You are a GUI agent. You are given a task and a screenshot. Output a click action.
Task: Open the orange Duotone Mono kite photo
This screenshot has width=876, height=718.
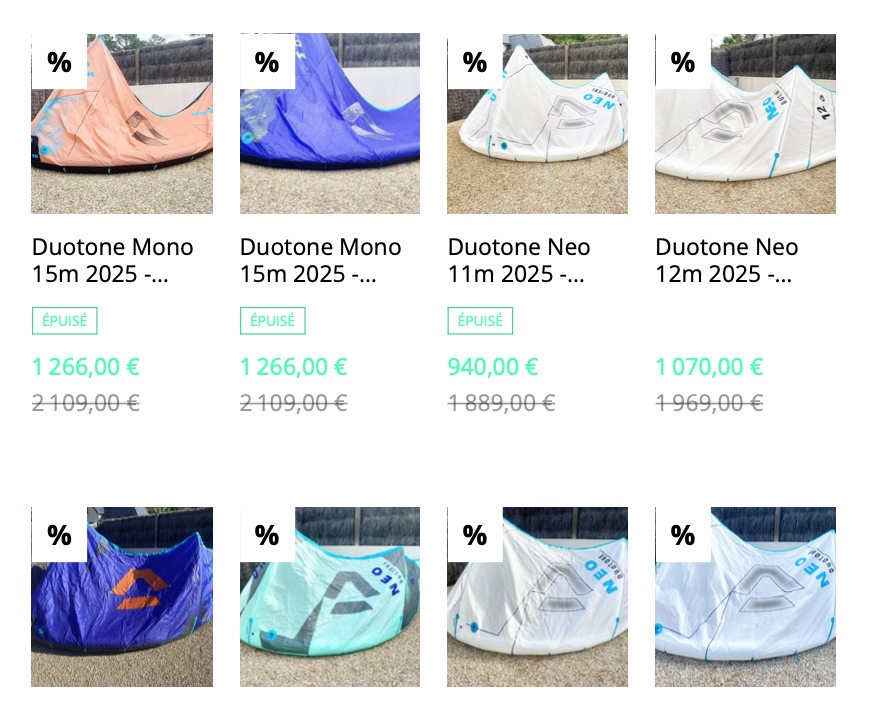[122, 123]
